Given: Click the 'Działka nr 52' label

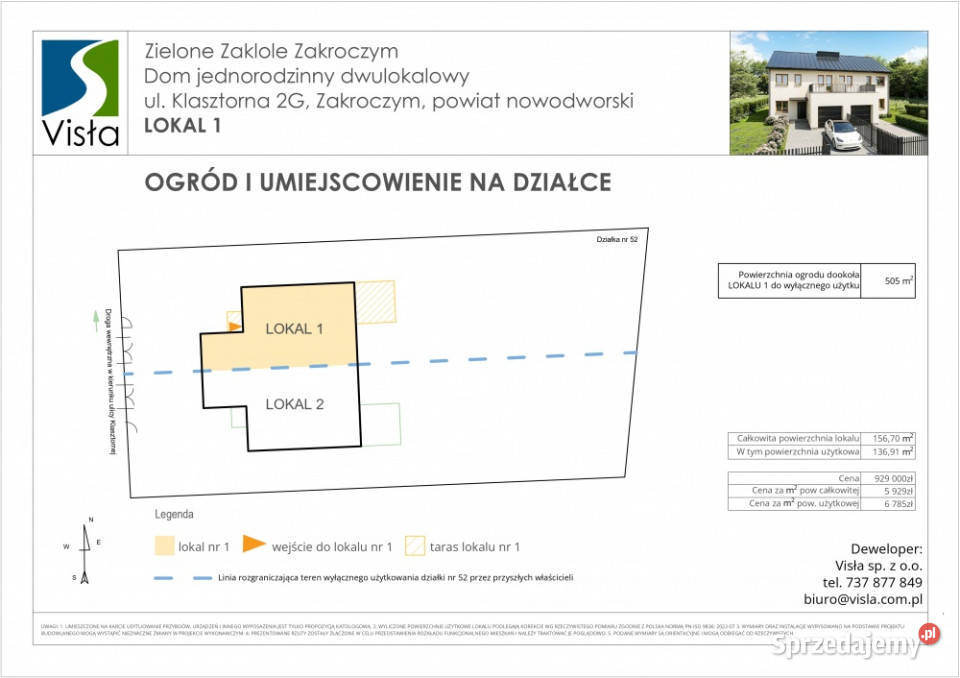Looking at the screenshot, I should [x=617, y=239].
